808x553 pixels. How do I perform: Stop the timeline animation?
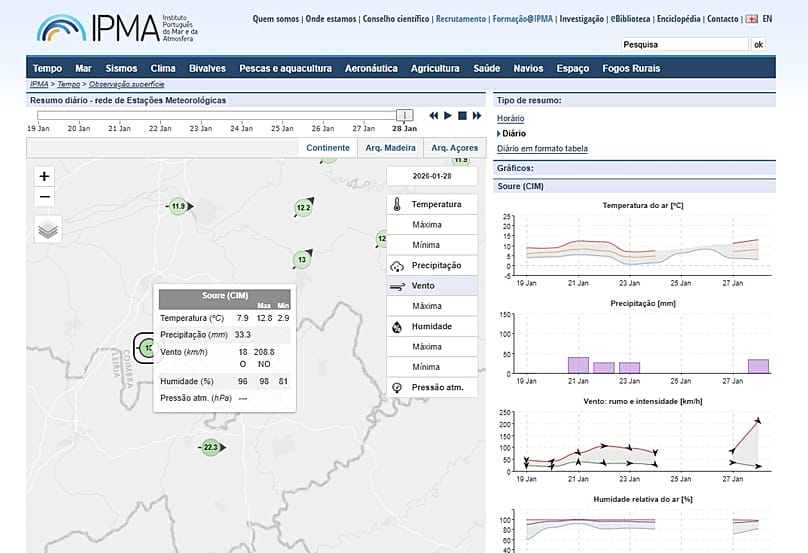[462, 116]
